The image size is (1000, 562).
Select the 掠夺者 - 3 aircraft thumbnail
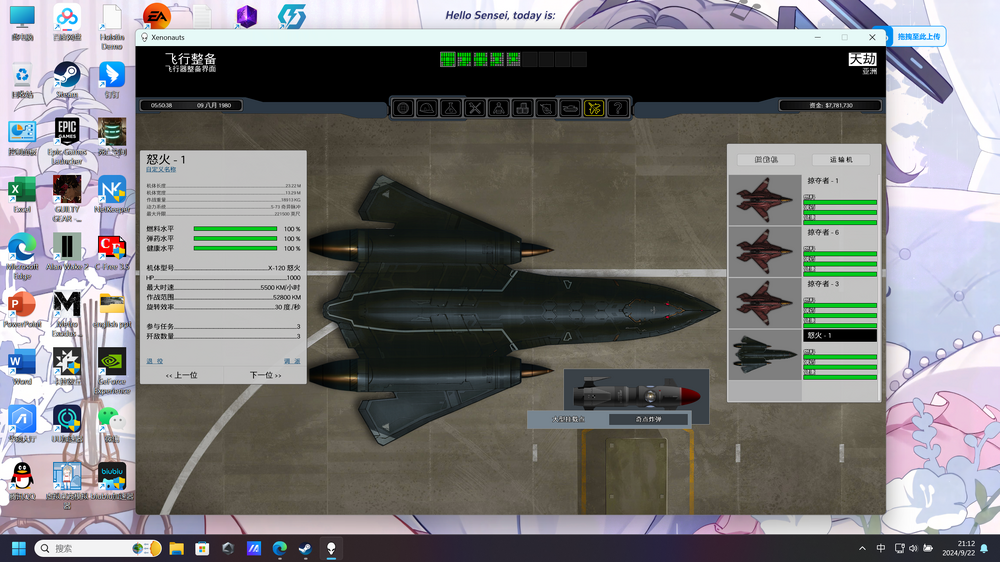pyautogui.click(x=765, y=303)
